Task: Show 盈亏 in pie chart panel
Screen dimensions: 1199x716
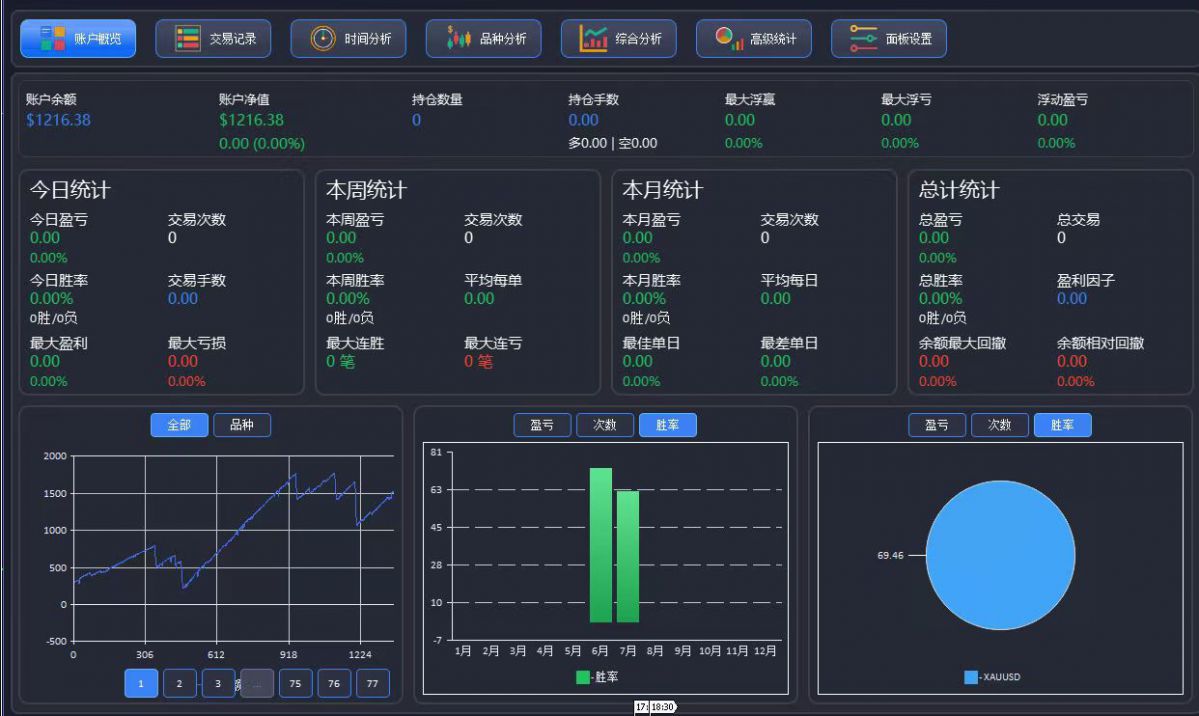Action: pyautogui.click(x=937, y=425)
